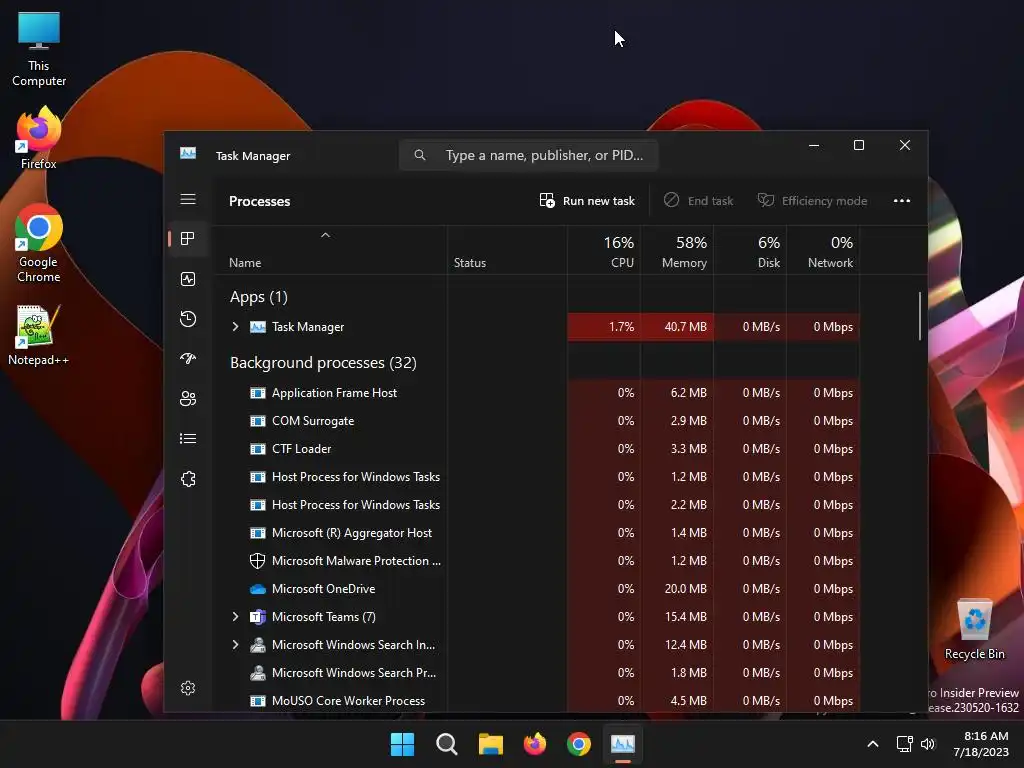Screen dimensions: 1024x768
Task: Click the 20.0 MB OneDrive memory cell
Action: click(x=677, y=589)
